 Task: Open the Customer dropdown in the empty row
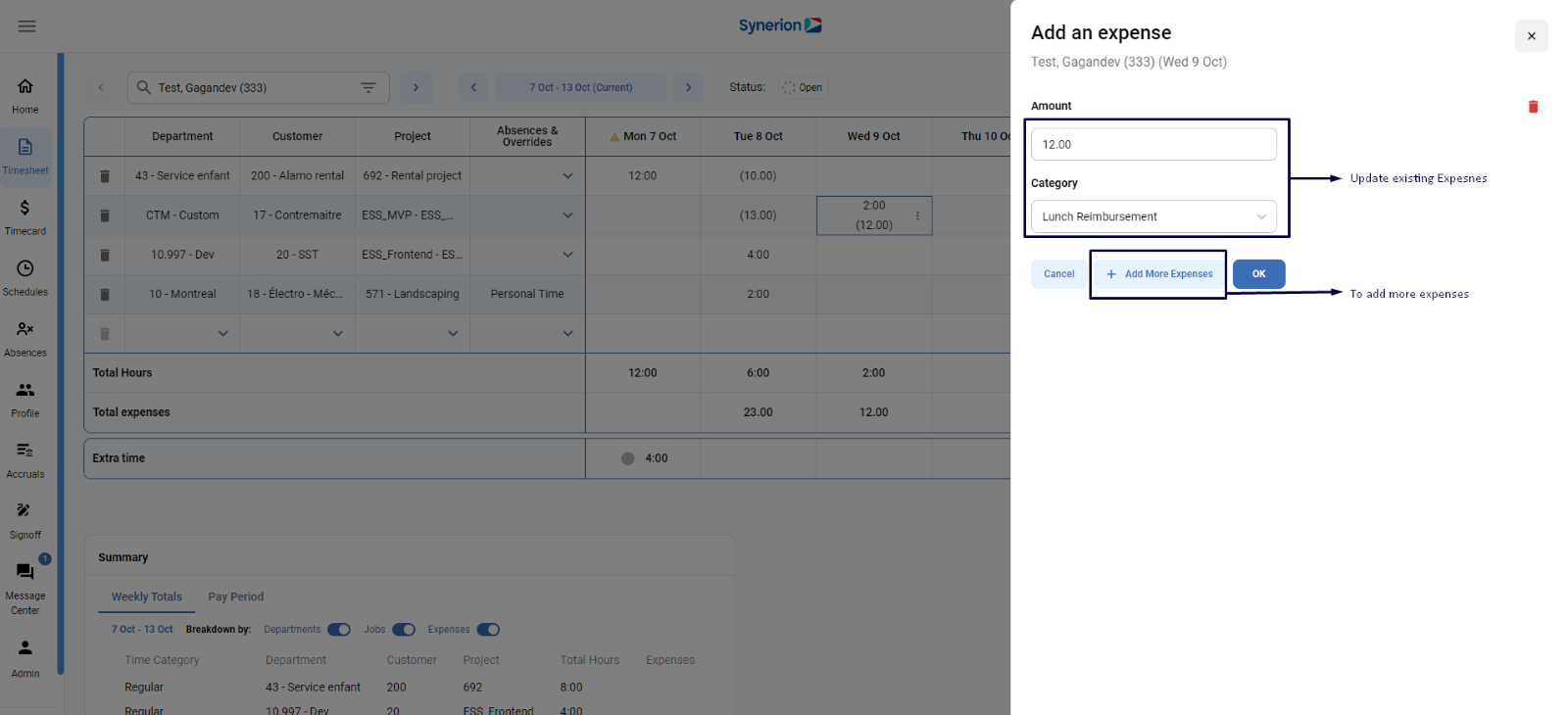coord(337,334)
